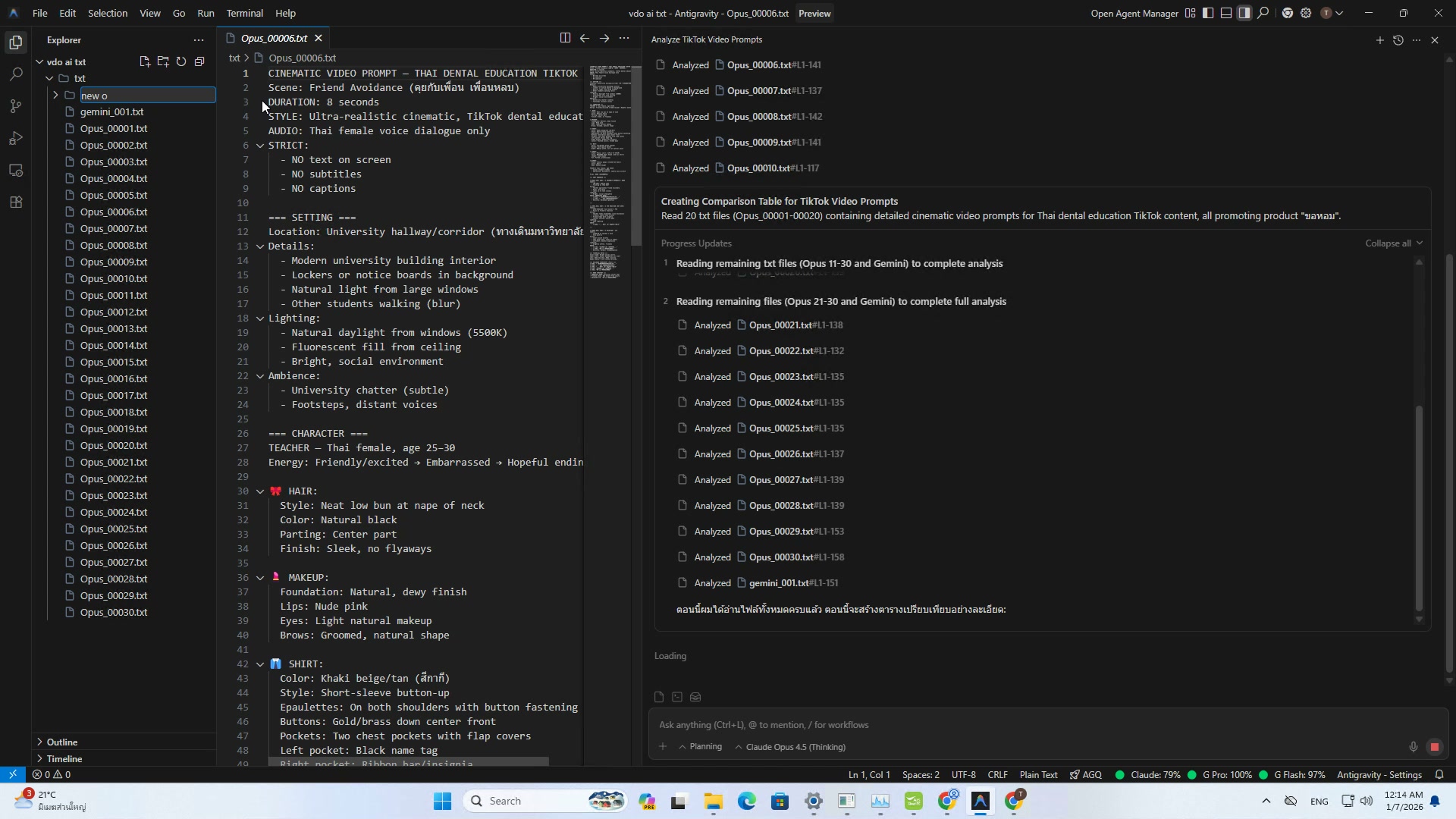Split the editor using the tab bar icon

566,38
